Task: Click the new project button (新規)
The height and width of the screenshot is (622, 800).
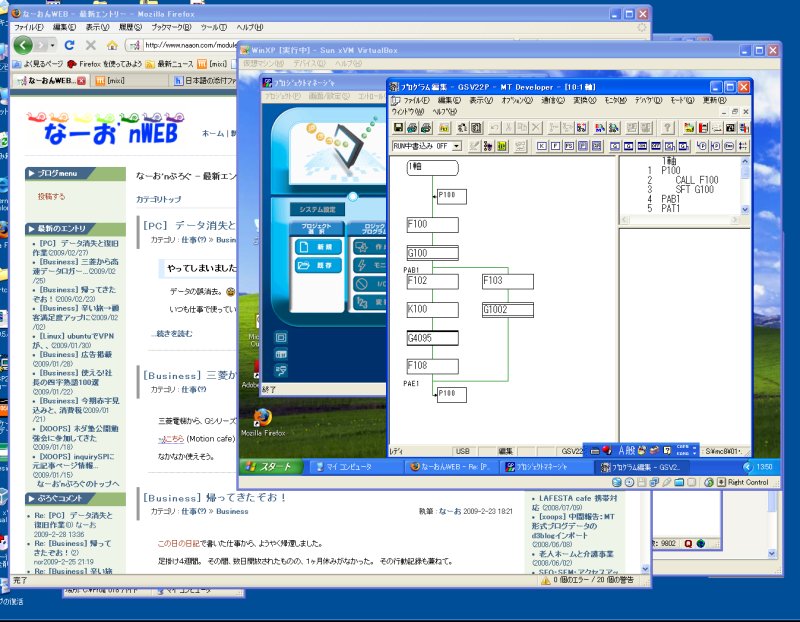Action: (x=318, y=246)
